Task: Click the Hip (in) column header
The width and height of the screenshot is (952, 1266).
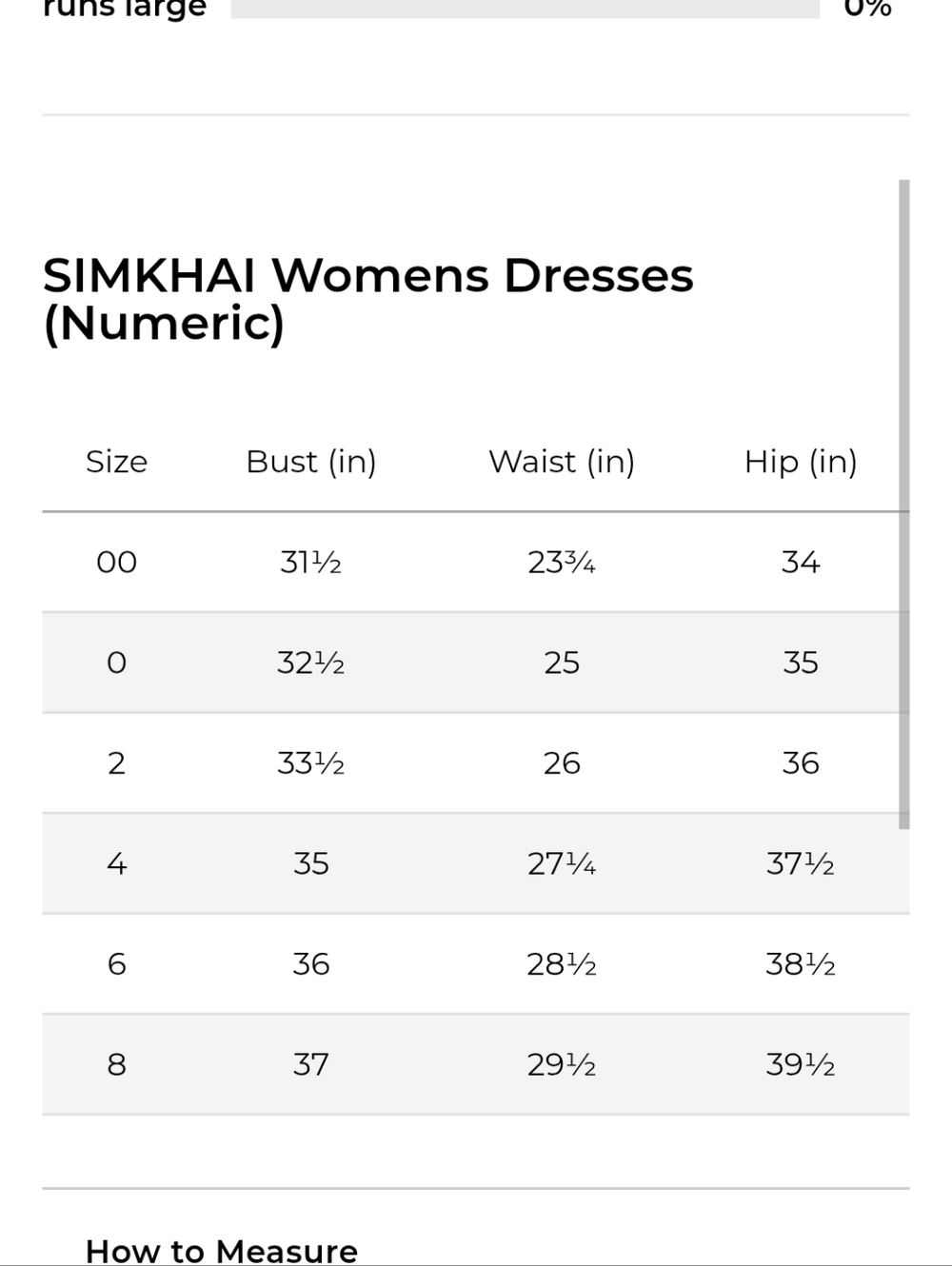Action: [x=801, y=462]
